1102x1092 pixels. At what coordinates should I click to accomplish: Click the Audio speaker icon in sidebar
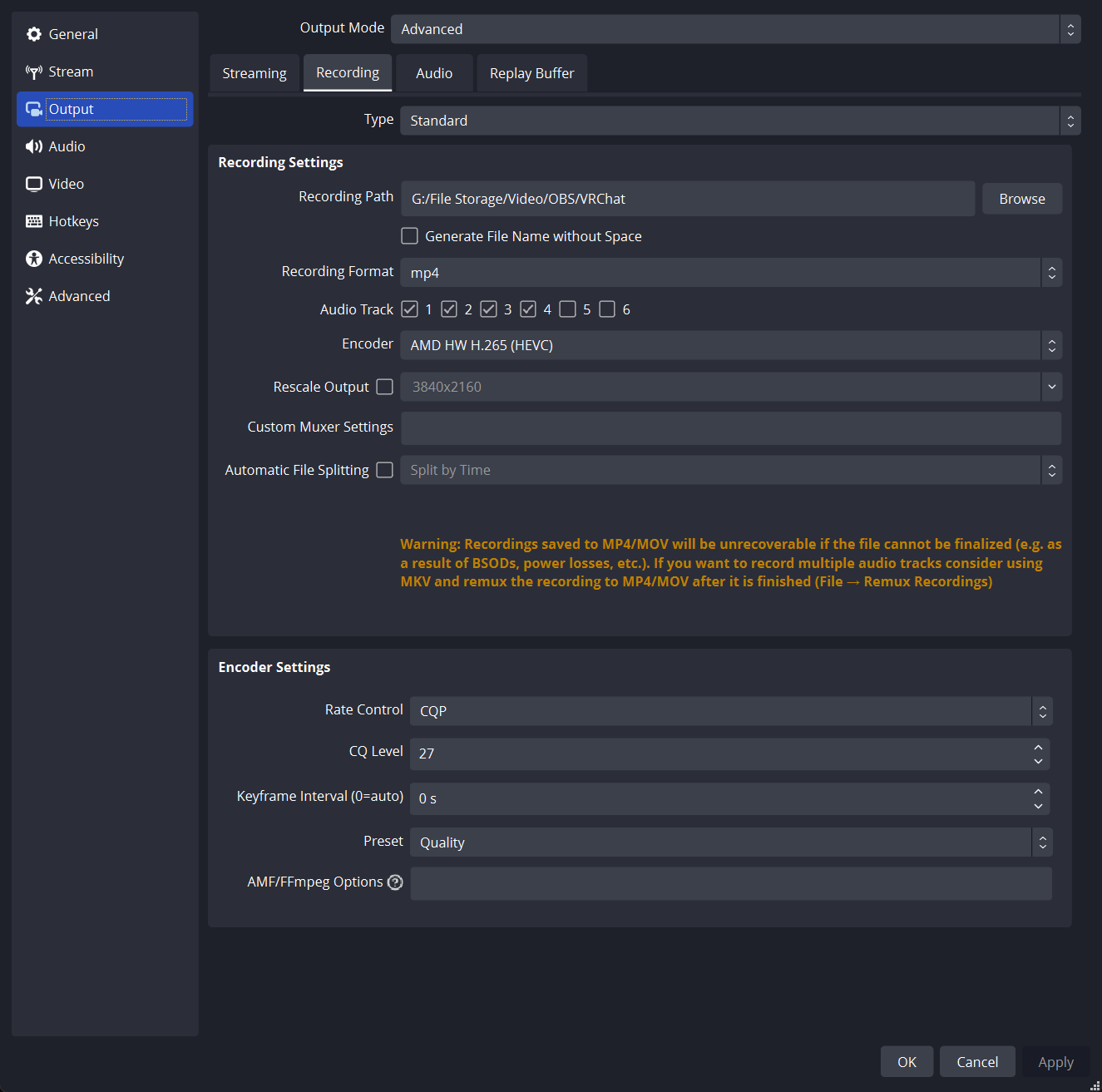point(34,146)
